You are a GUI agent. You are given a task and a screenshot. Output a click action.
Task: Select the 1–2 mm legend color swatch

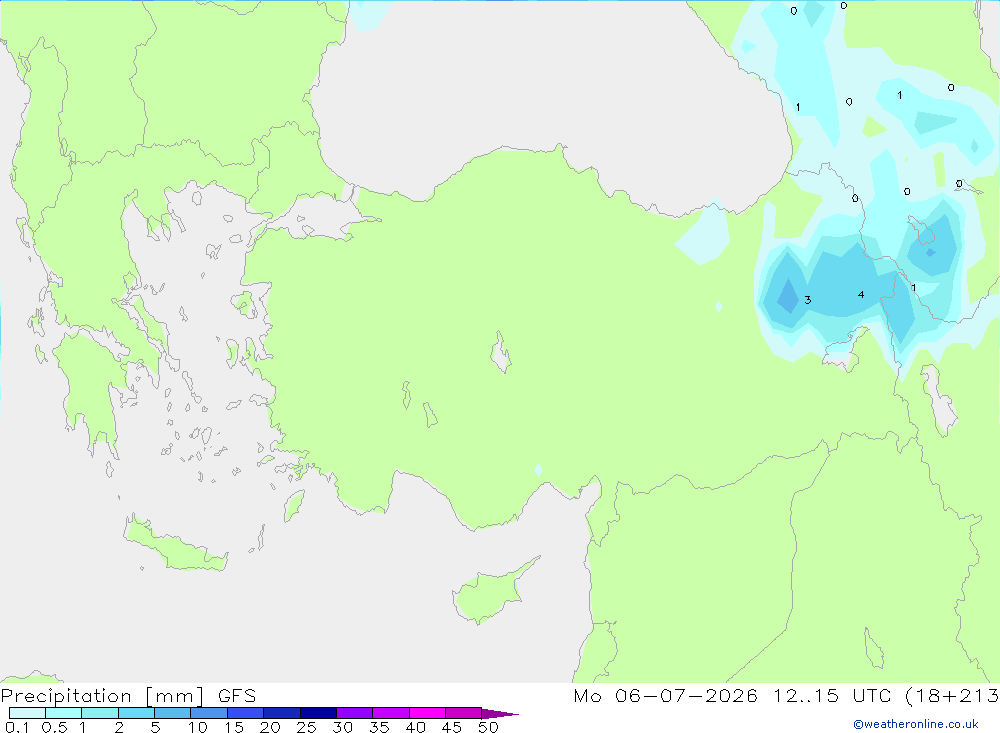click(x=100, y=713)
